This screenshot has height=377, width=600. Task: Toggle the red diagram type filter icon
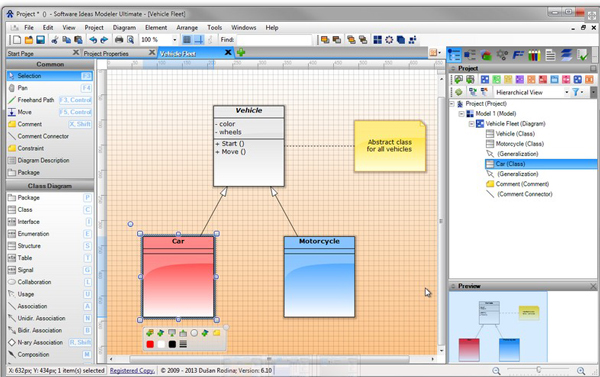(x=543, y=79)
